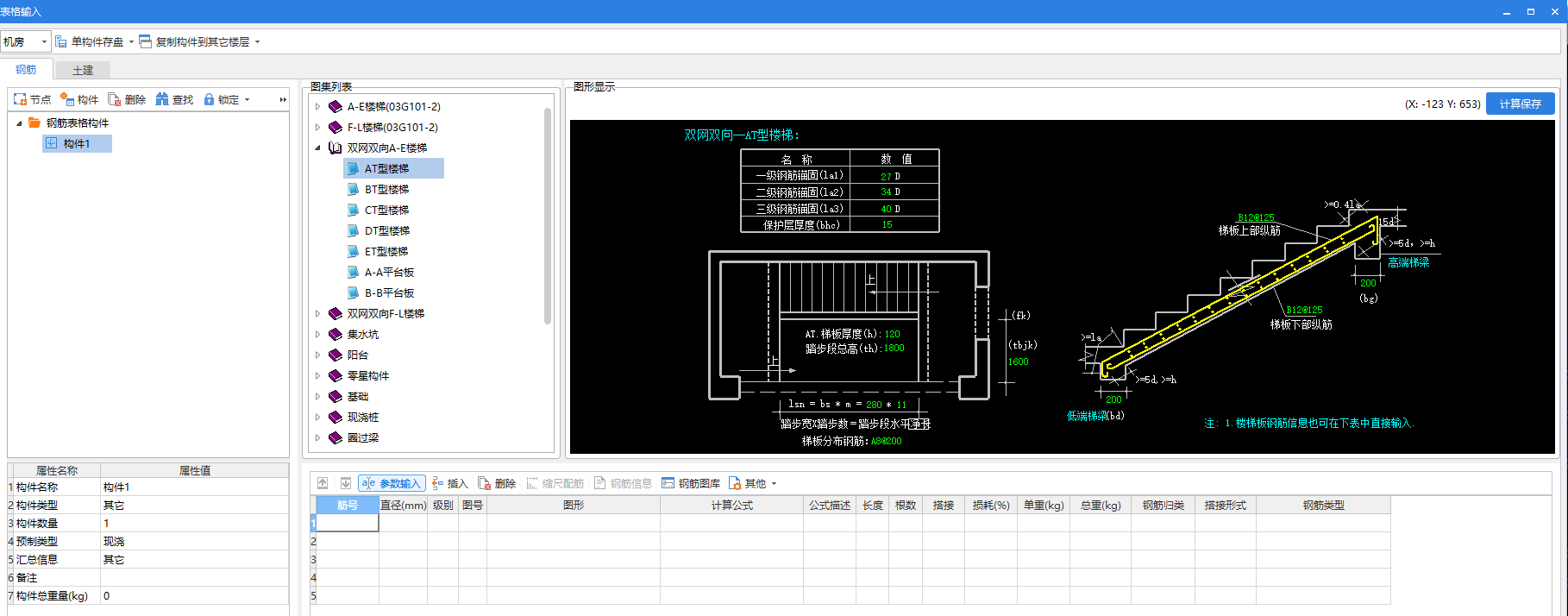Toggle the 参数输入 button
Viewport: 1568px width, 616px height.
click(x=392, y=483)
